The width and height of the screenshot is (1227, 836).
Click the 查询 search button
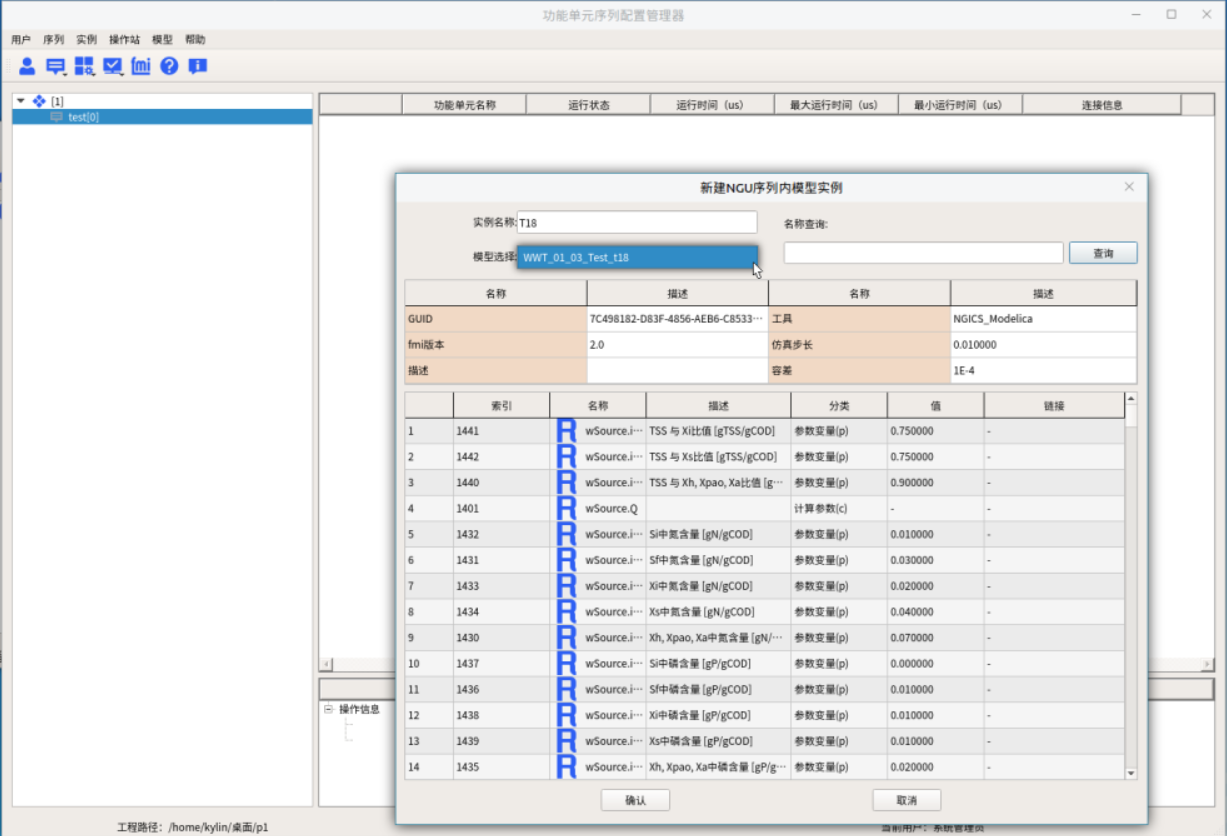(x=1103, y=253)
